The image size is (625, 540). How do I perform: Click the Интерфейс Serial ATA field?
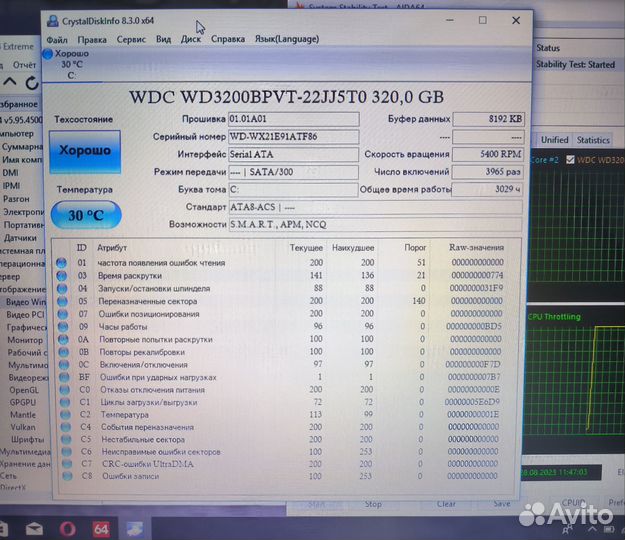[294, 154]
